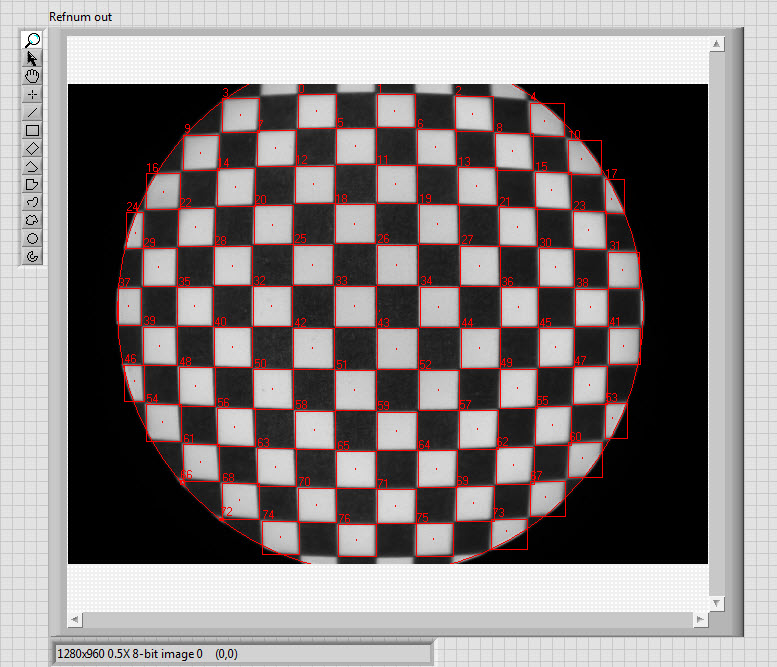
Task: Click the checker square labeled 26
Action: coord(396,265)
